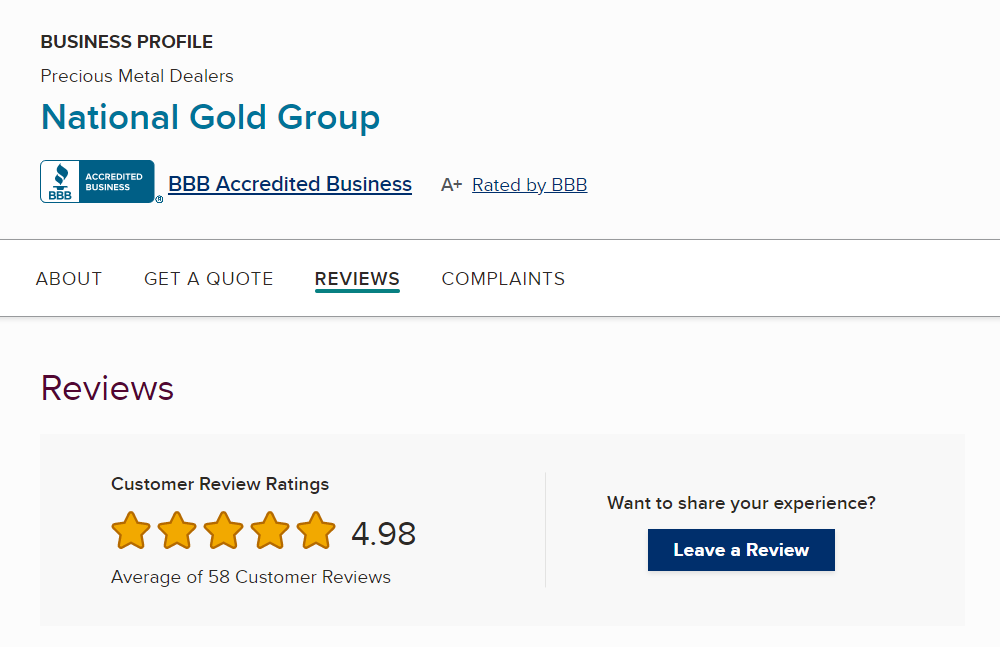The width and height of the screenshot is (1000, 647).
Task: Click the 4.98 rating score
Action: (383, 533)
